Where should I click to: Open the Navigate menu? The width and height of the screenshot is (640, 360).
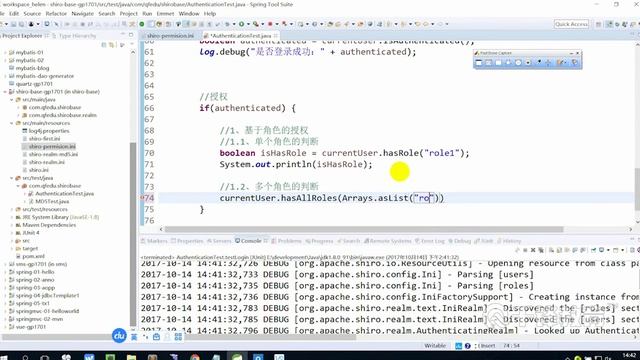[x=82, y=13]
